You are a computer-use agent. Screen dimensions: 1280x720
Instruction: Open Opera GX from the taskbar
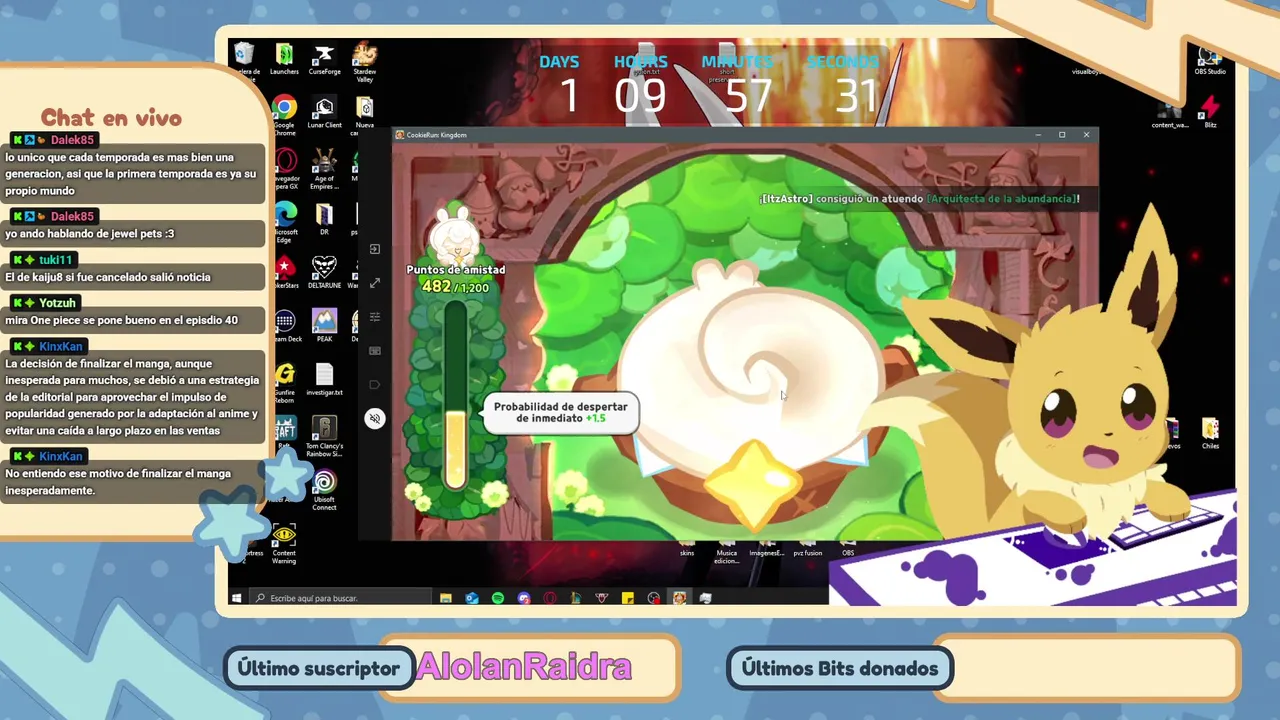tap(550, 598)
